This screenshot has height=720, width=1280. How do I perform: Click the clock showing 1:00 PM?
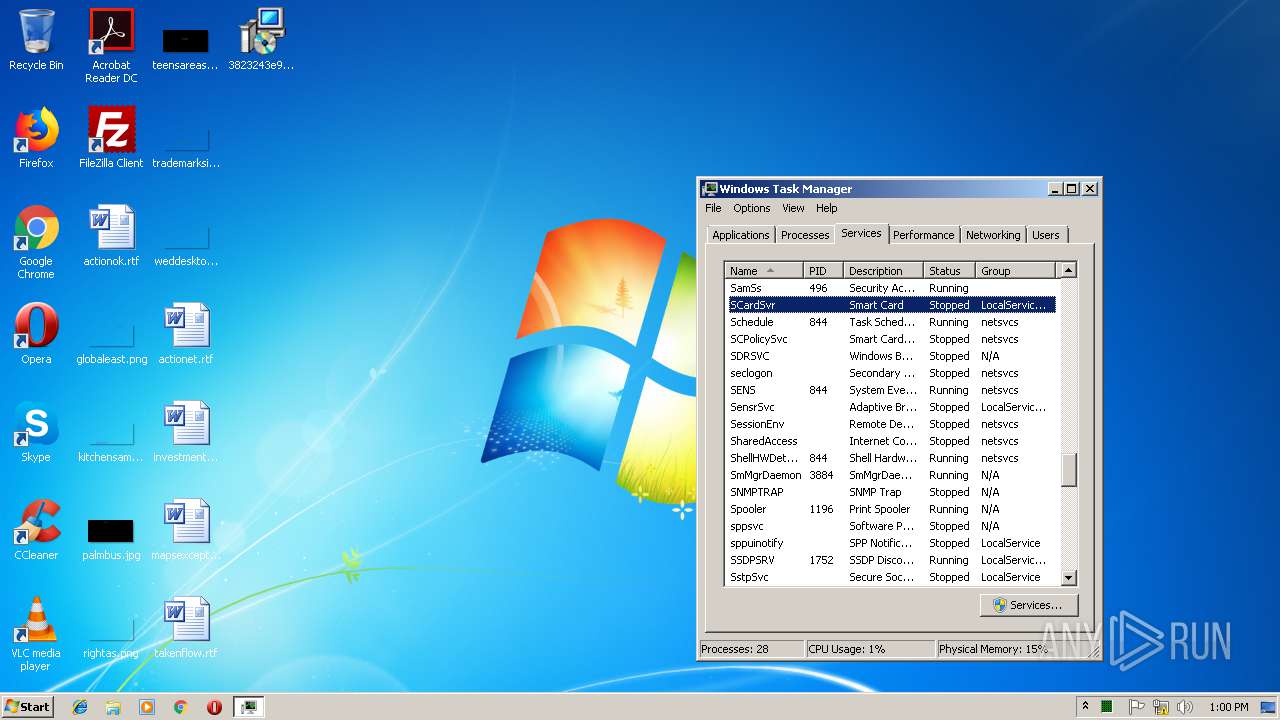pyautogui.click(x=1228, y=707)
